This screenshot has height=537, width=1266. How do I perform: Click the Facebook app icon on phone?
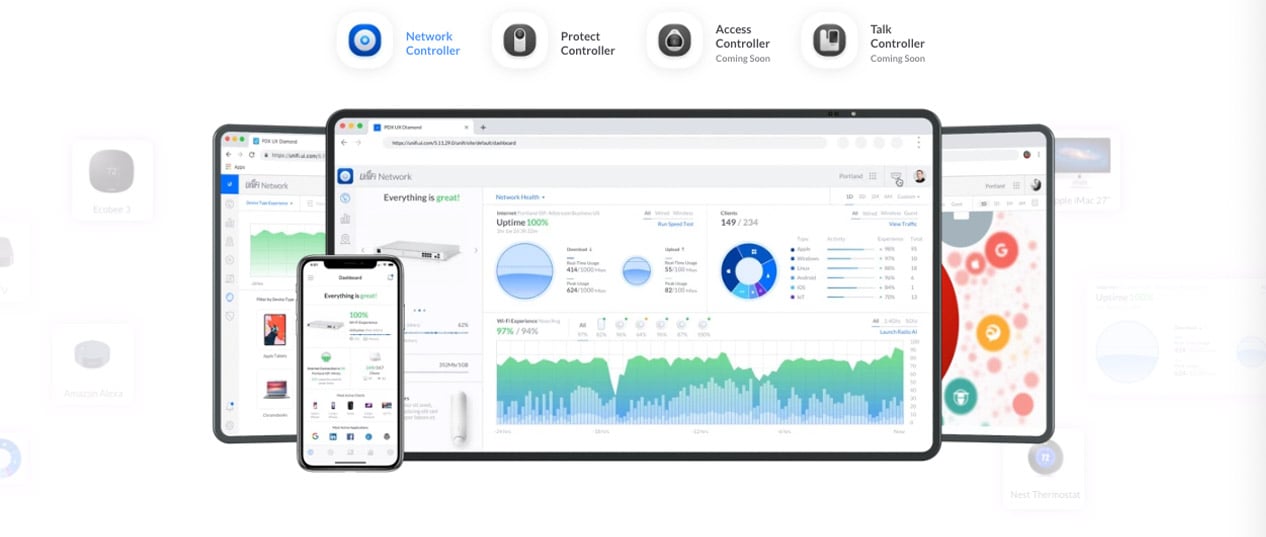351,437
